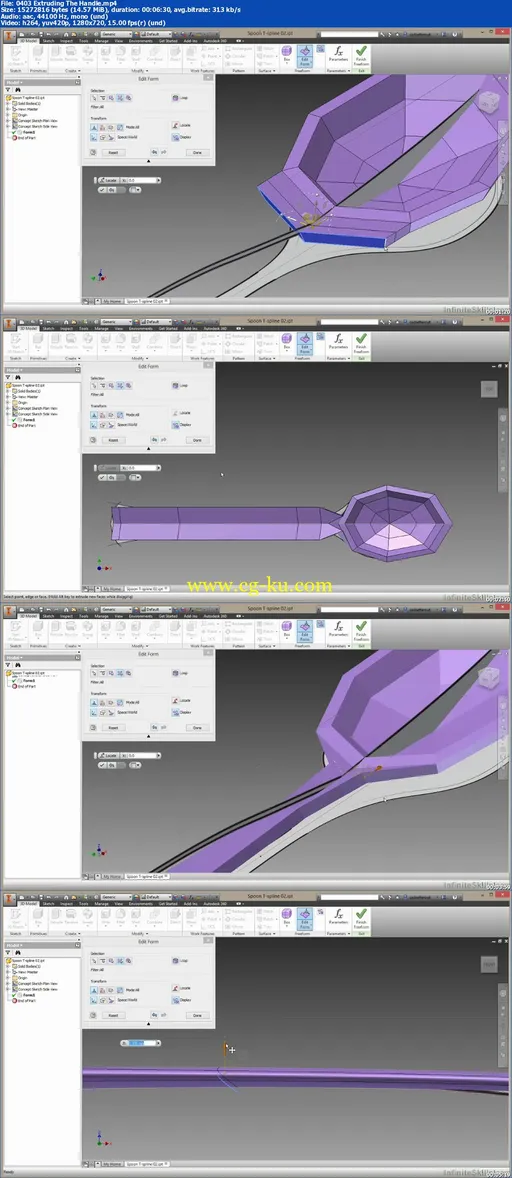Click X 0.0 value field in third frame
Viewport: 512px width, 1178px height.
point(142,755)
